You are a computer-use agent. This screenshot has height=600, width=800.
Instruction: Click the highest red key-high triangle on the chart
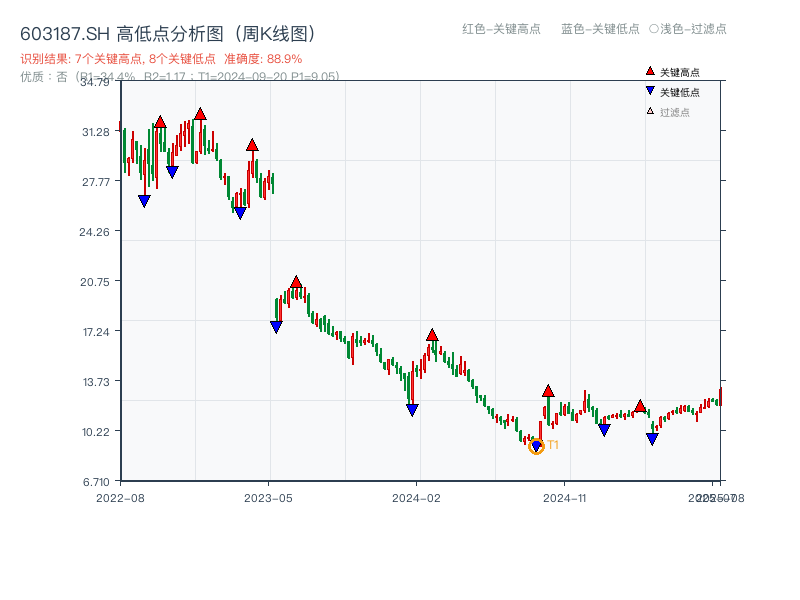[200, 114]
